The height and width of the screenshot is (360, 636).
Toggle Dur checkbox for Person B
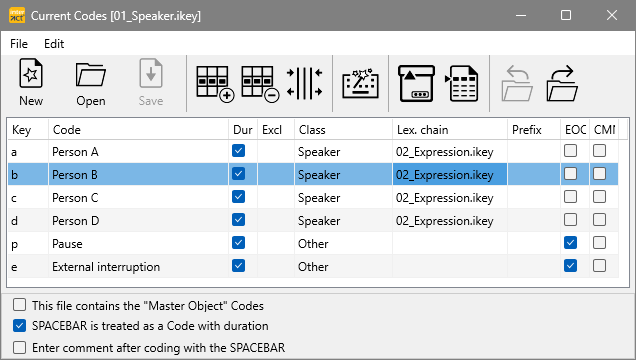pyautogui.click(x=238, y=174)
